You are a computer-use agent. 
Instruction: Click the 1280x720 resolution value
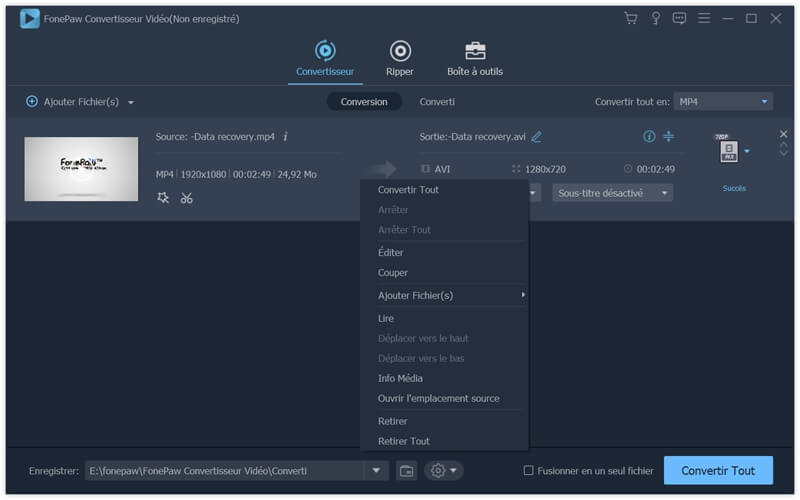tap(545, 169)
